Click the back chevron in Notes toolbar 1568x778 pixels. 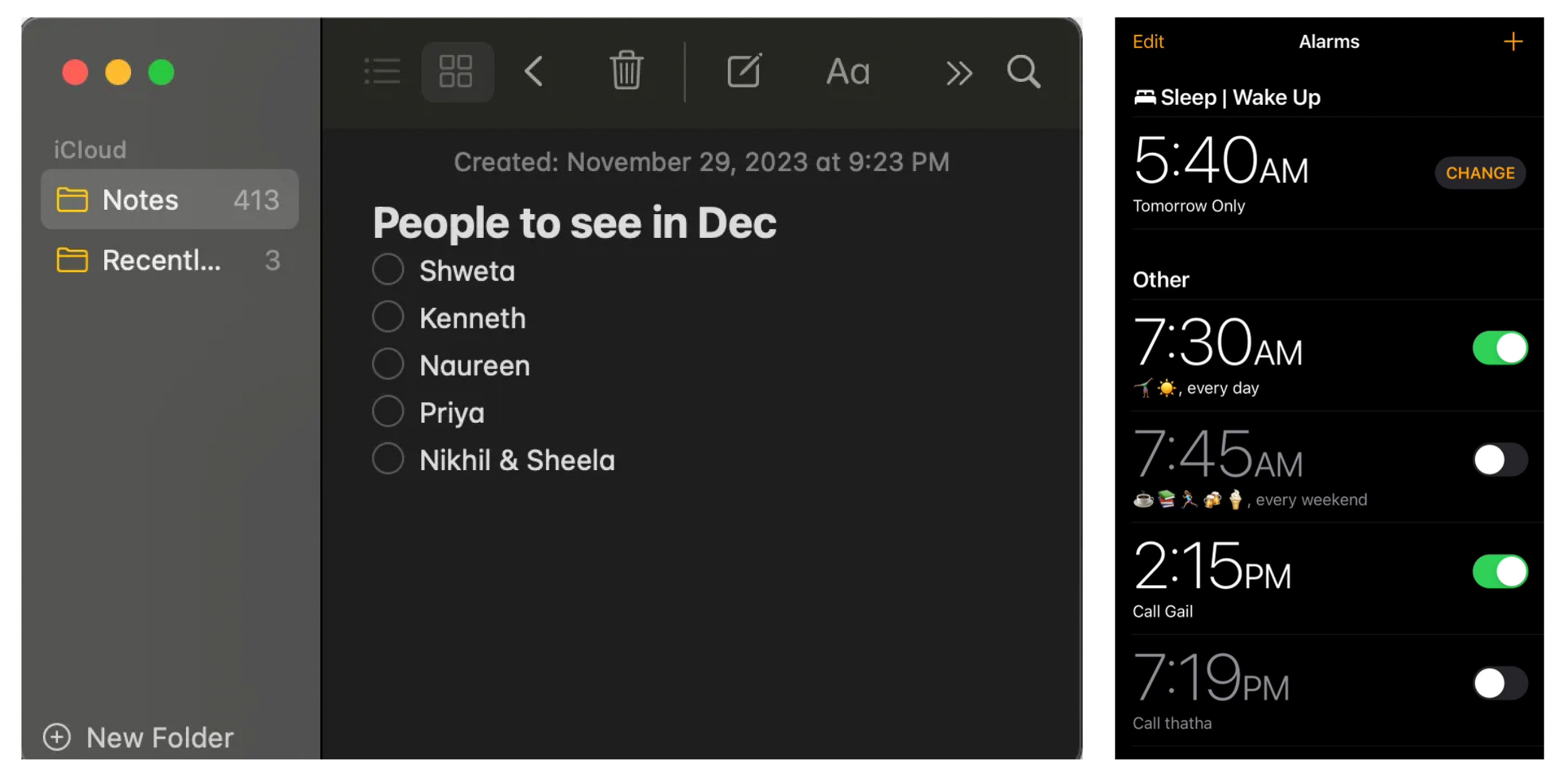[534, 72]
